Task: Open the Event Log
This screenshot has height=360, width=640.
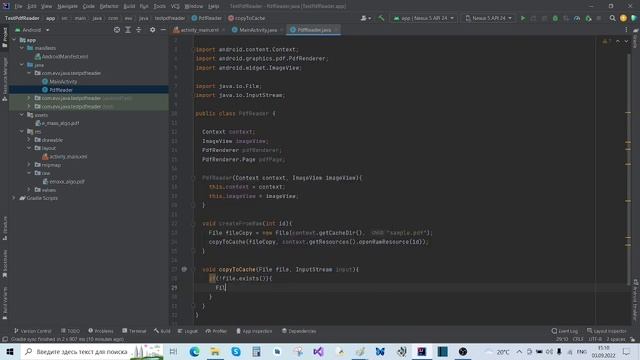Action: [564, 331]
